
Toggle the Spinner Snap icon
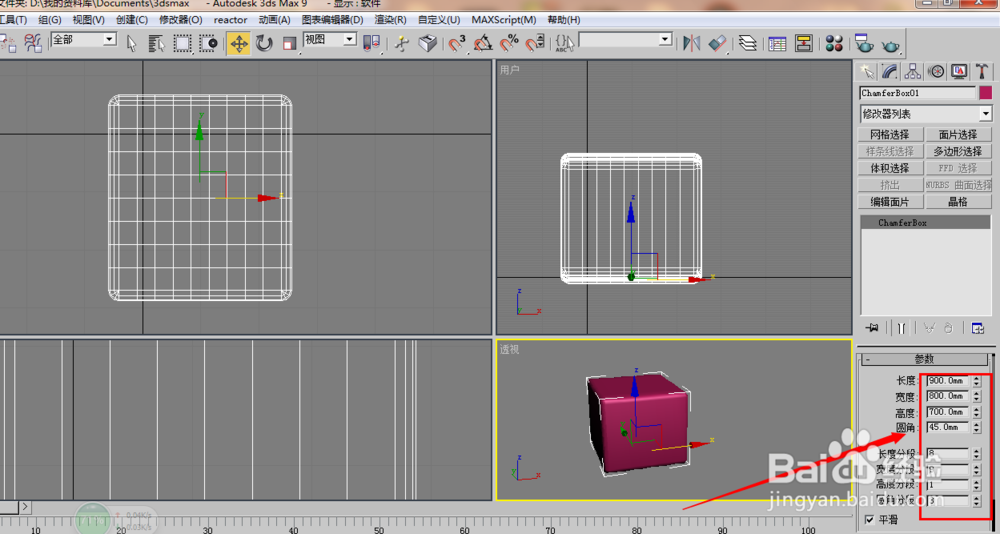pos(534,43)
